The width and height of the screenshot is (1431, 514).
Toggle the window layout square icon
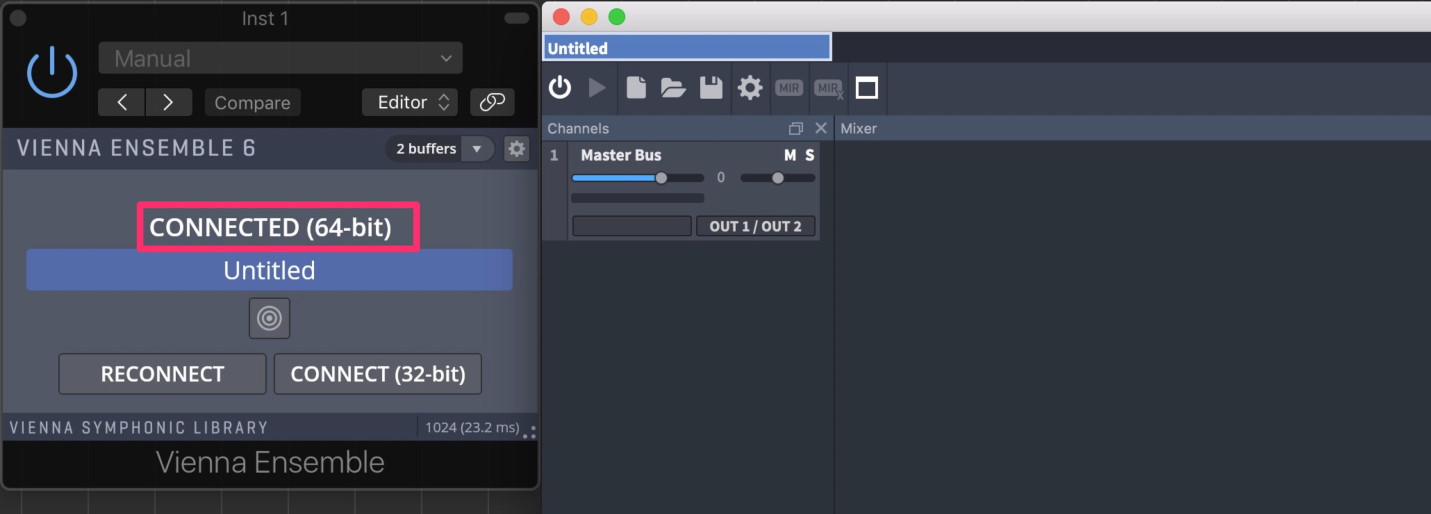[x=867, y=88]
